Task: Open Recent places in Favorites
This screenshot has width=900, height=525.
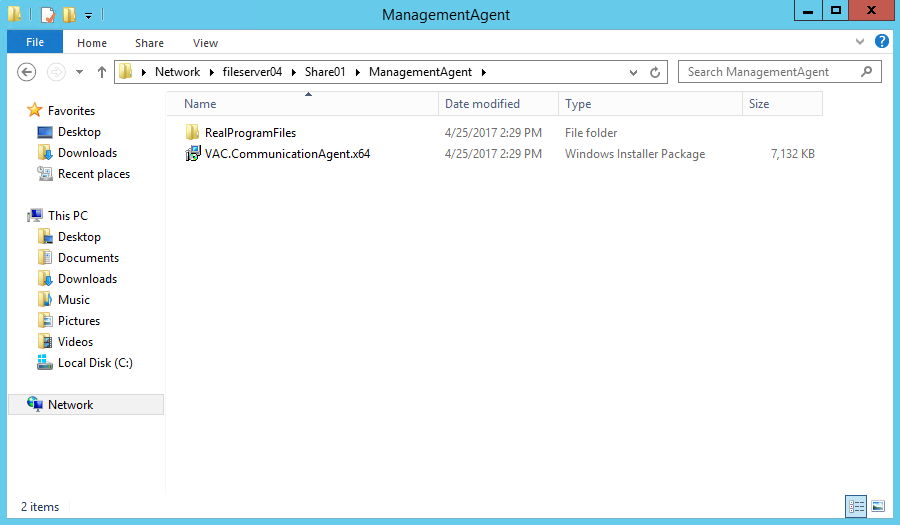Action: (x=94, y=174)
